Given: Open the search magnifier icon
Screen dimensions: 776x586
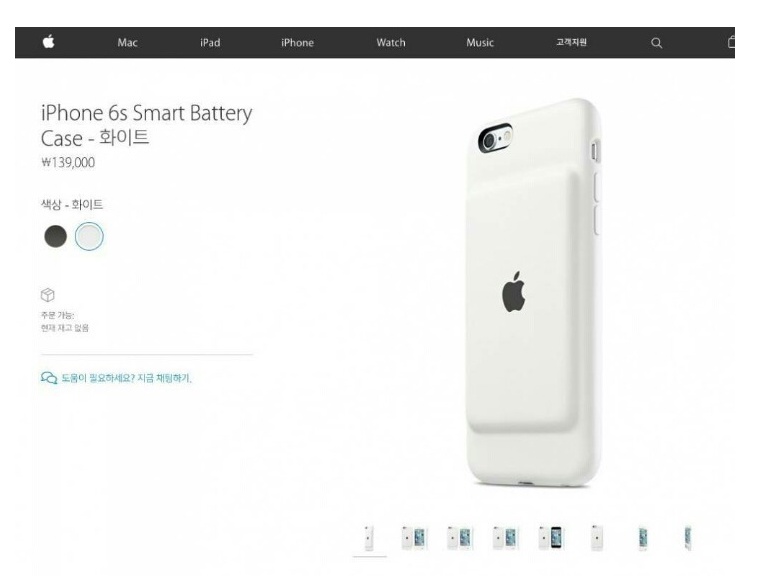Looking at the screenshot, I should [x=656, y=43].
